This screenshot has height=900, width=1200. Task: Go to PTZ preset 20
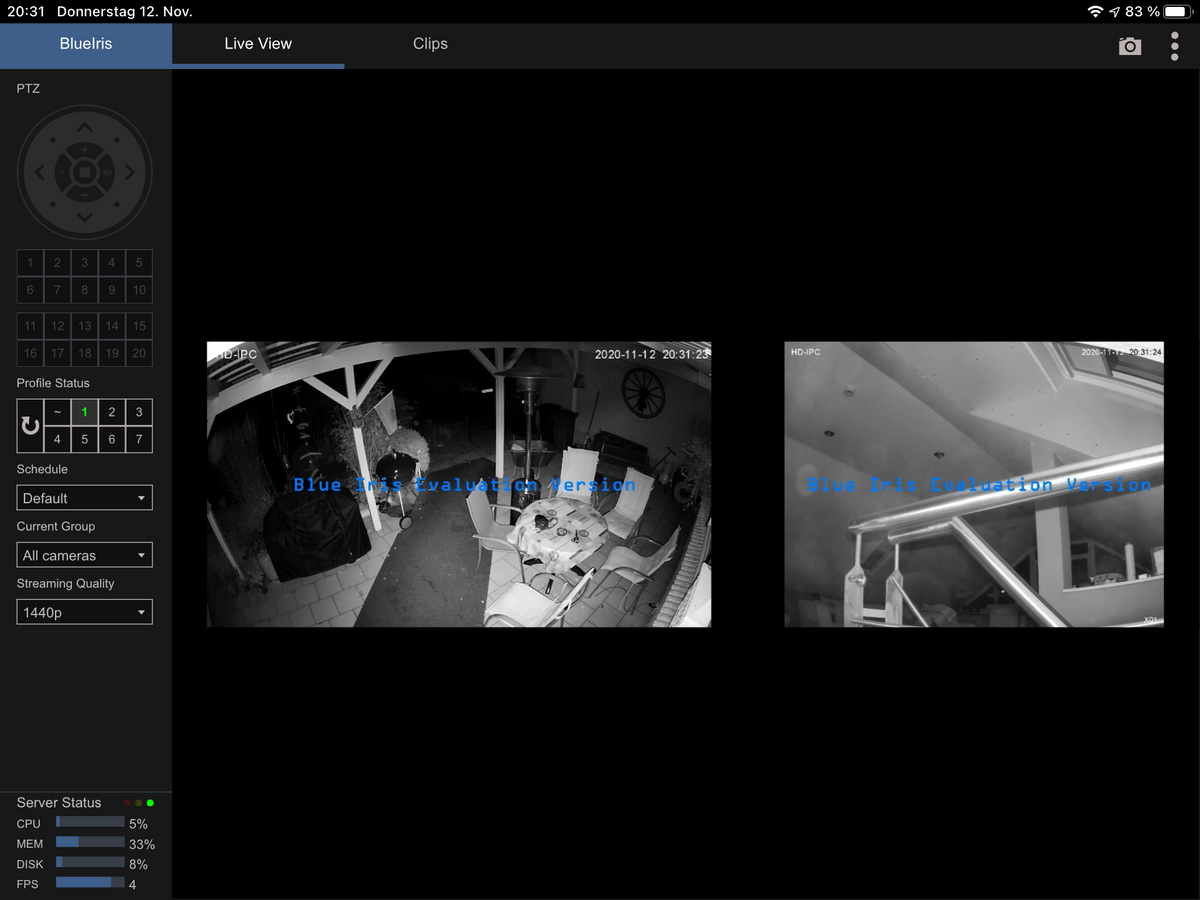click(x=139, y=353)
